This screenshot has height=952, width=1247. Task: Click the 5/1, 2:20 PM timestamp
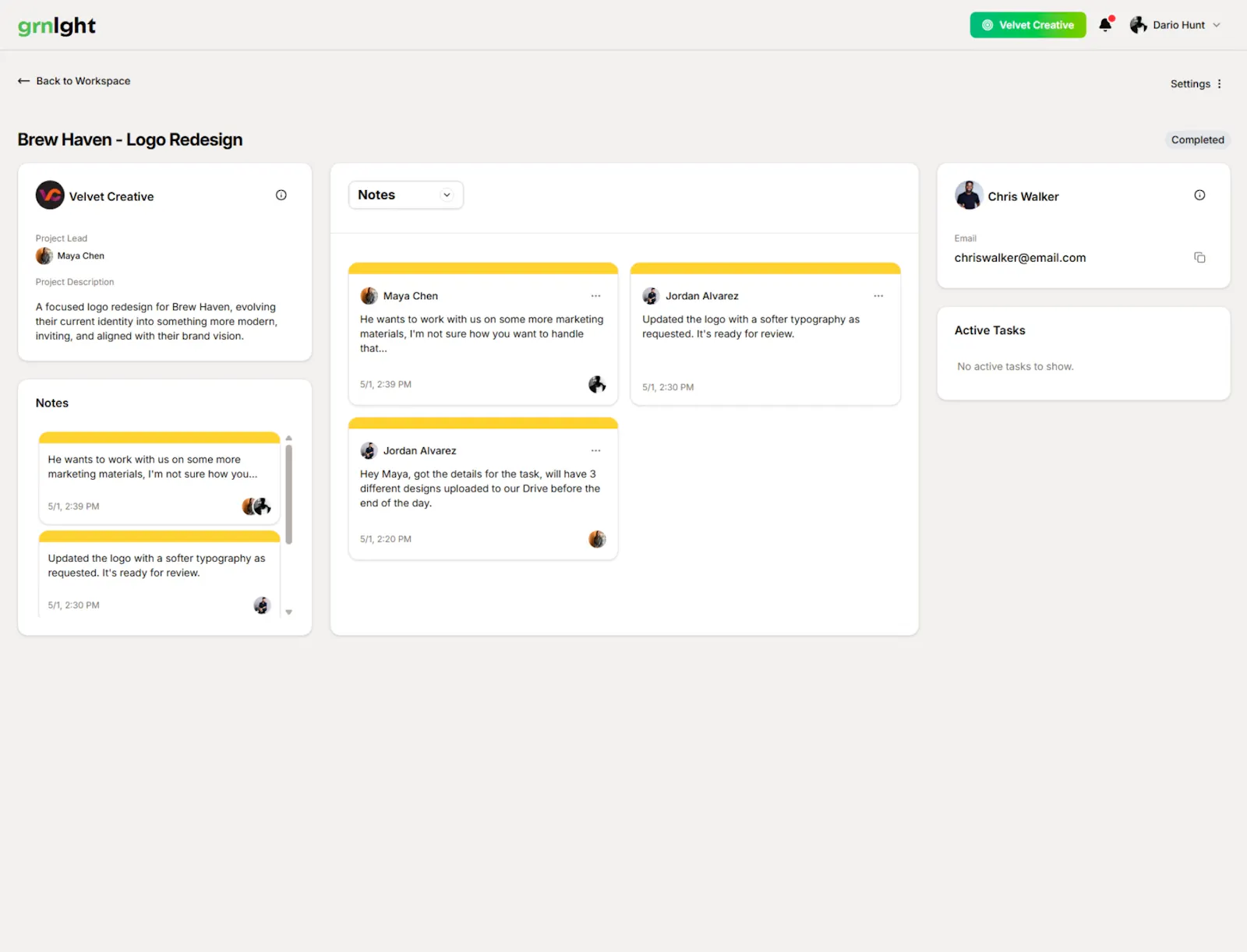click(x=385, y=539)
